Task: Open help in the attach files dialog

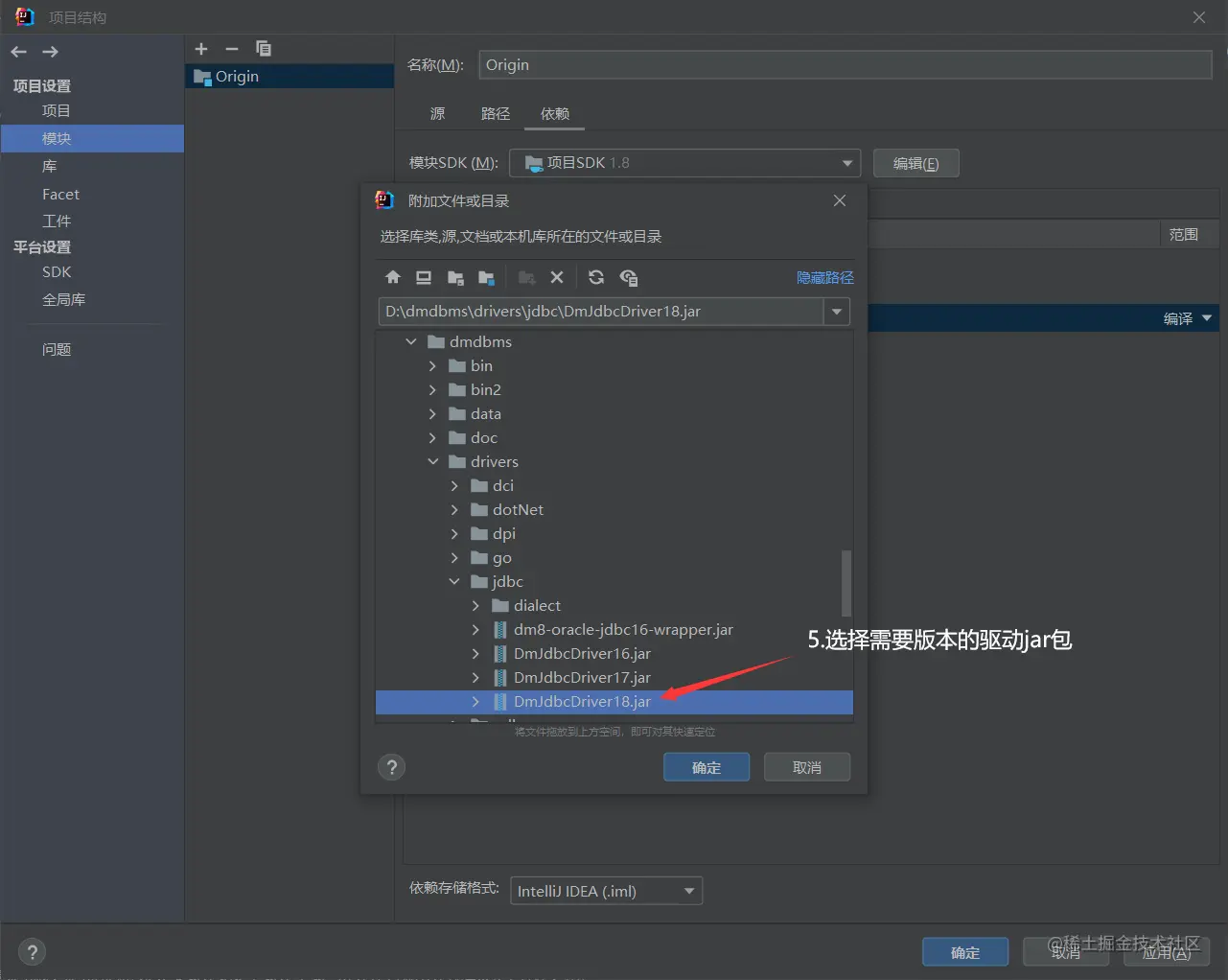Action: click(391, 767)
